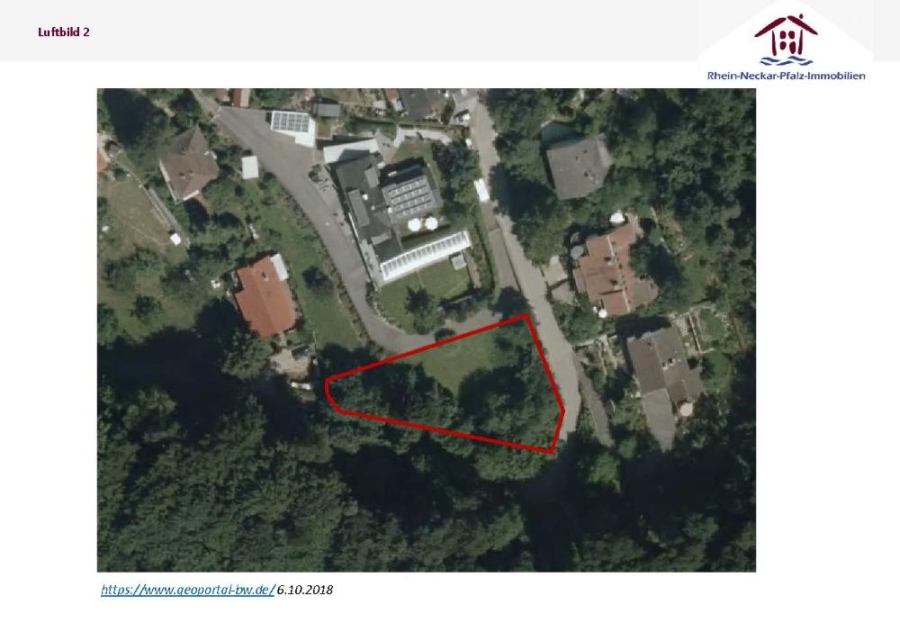Click the solar panel array at top
The image size is (900, 623).
[x=290, y=122]
